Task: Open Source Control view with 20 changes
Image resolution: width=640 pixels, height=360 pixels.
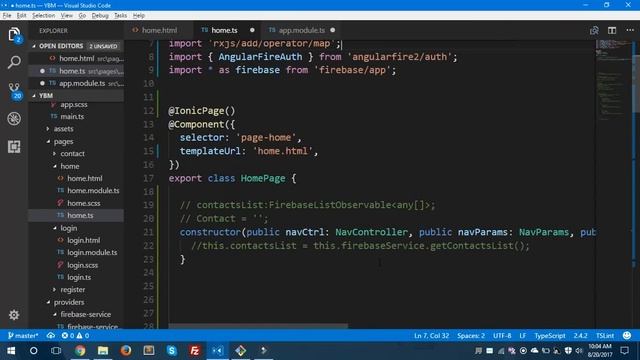Action: (x=15, y=91)
